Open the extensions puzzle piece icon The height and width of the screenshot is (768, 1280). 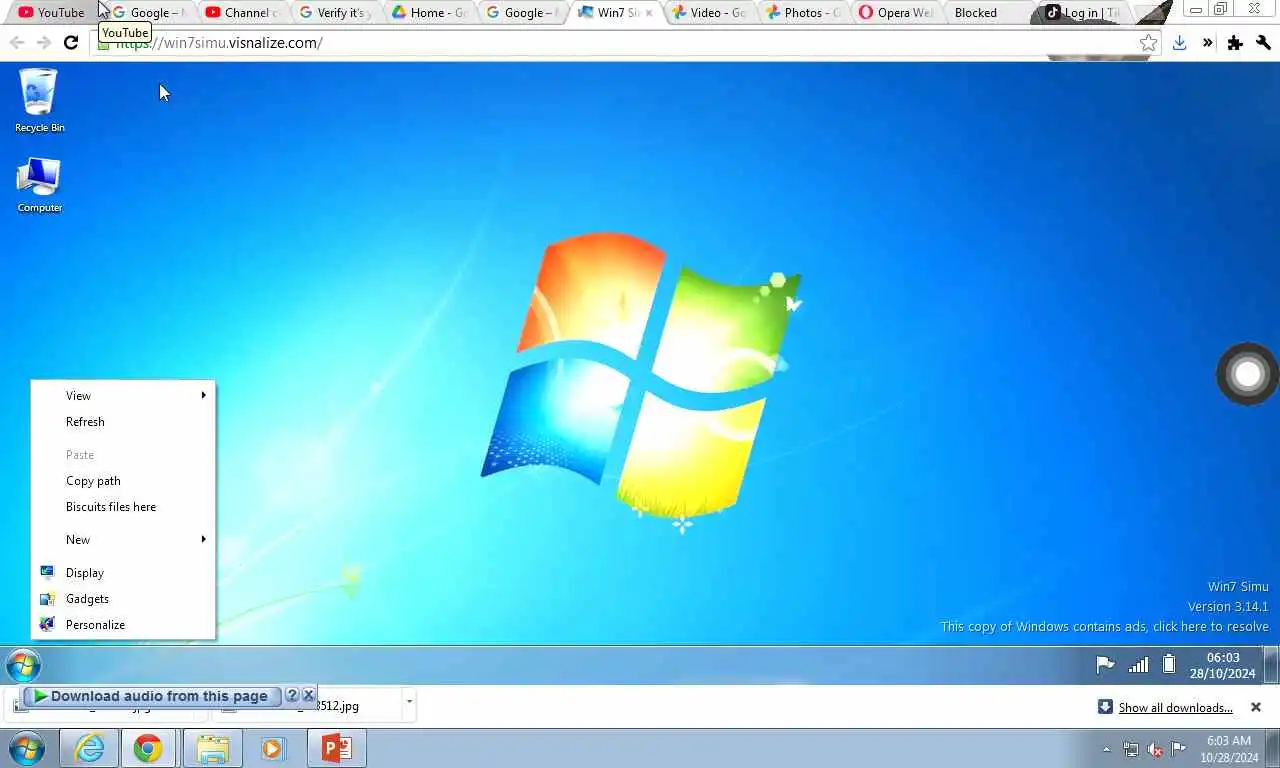[x=1235, y=43]
